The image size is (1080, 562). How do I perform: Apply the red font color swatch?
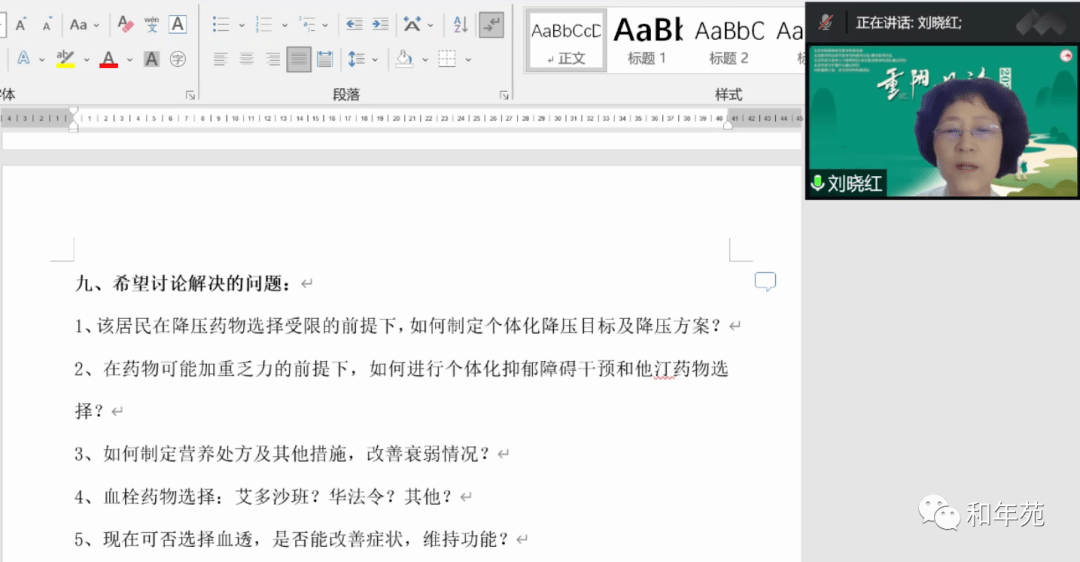pos(108,60)
